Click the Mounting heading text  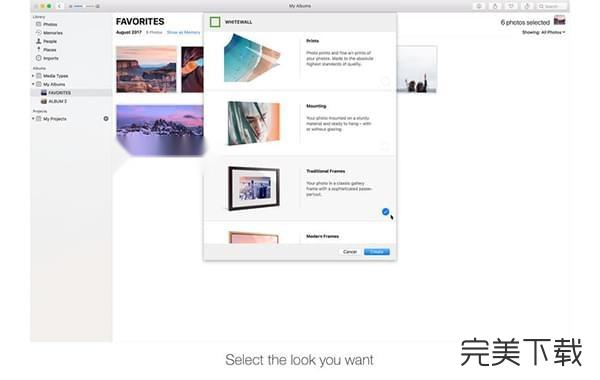pos(316,106)
